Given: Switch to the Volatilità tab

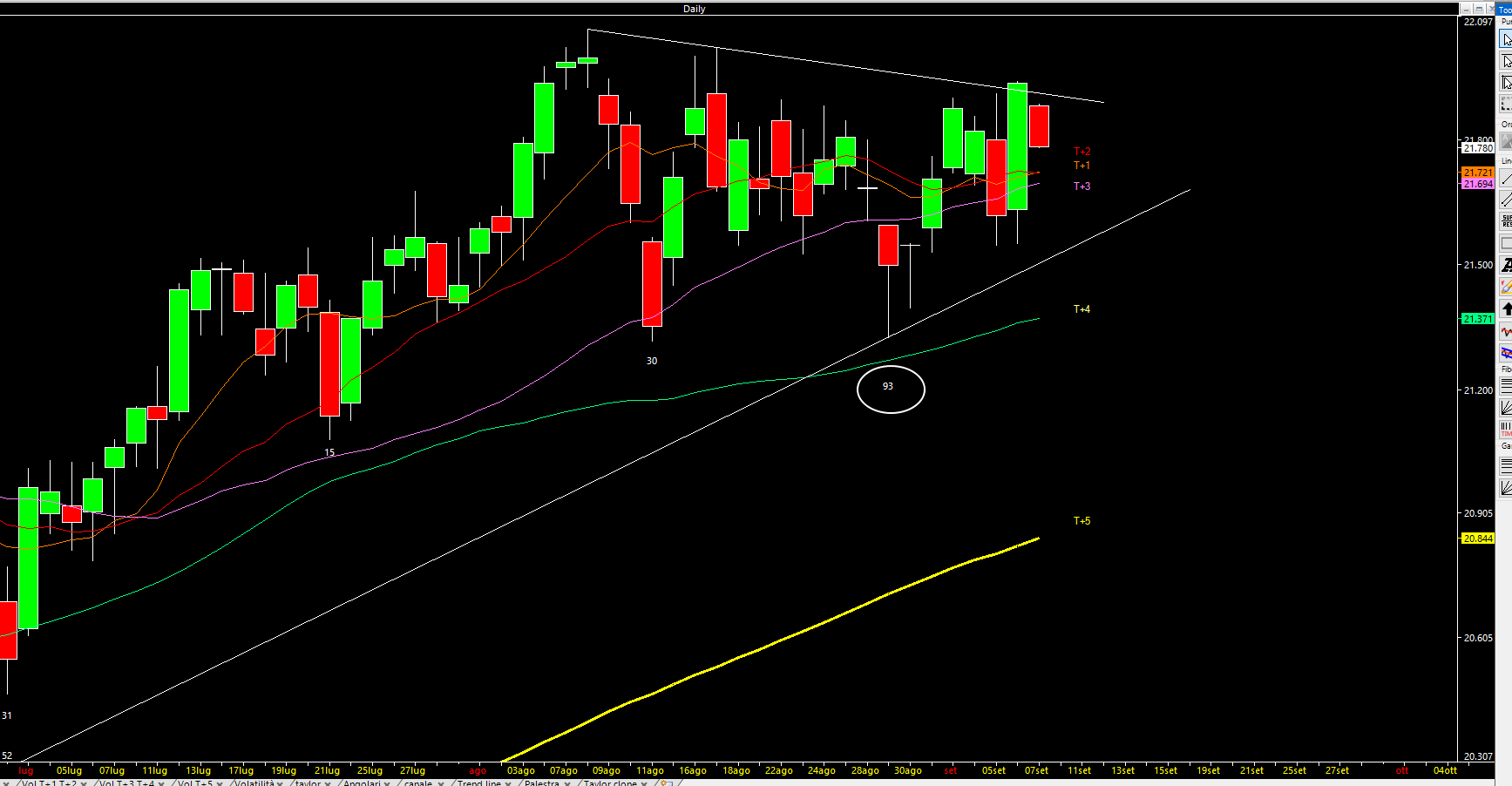Looking at the screenshot, I should 254,783.
